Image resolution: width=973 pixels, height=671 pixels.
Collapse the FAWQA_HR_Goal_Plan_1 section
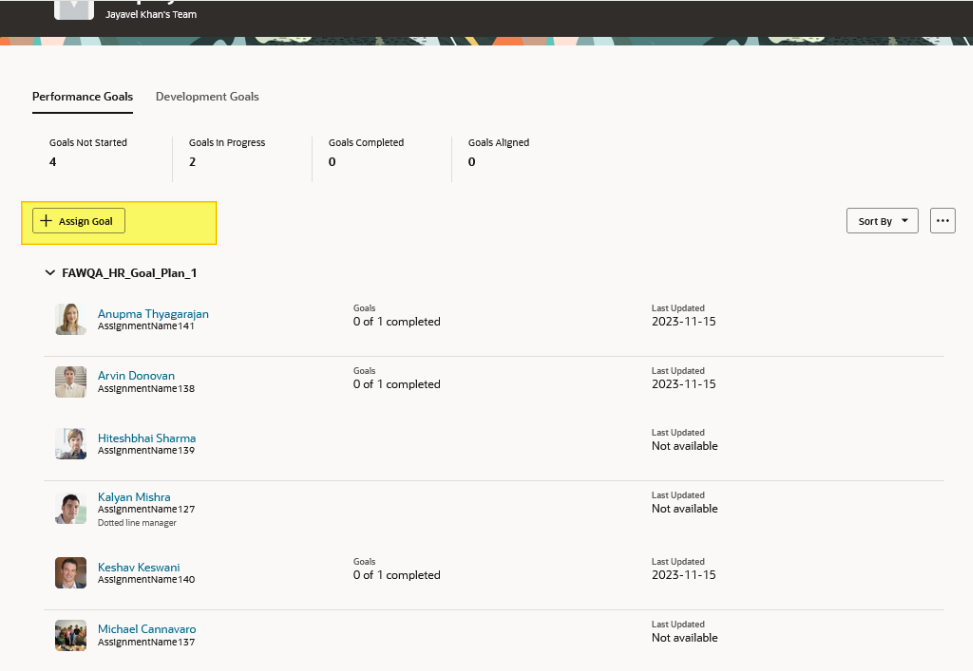click(50, 272)
